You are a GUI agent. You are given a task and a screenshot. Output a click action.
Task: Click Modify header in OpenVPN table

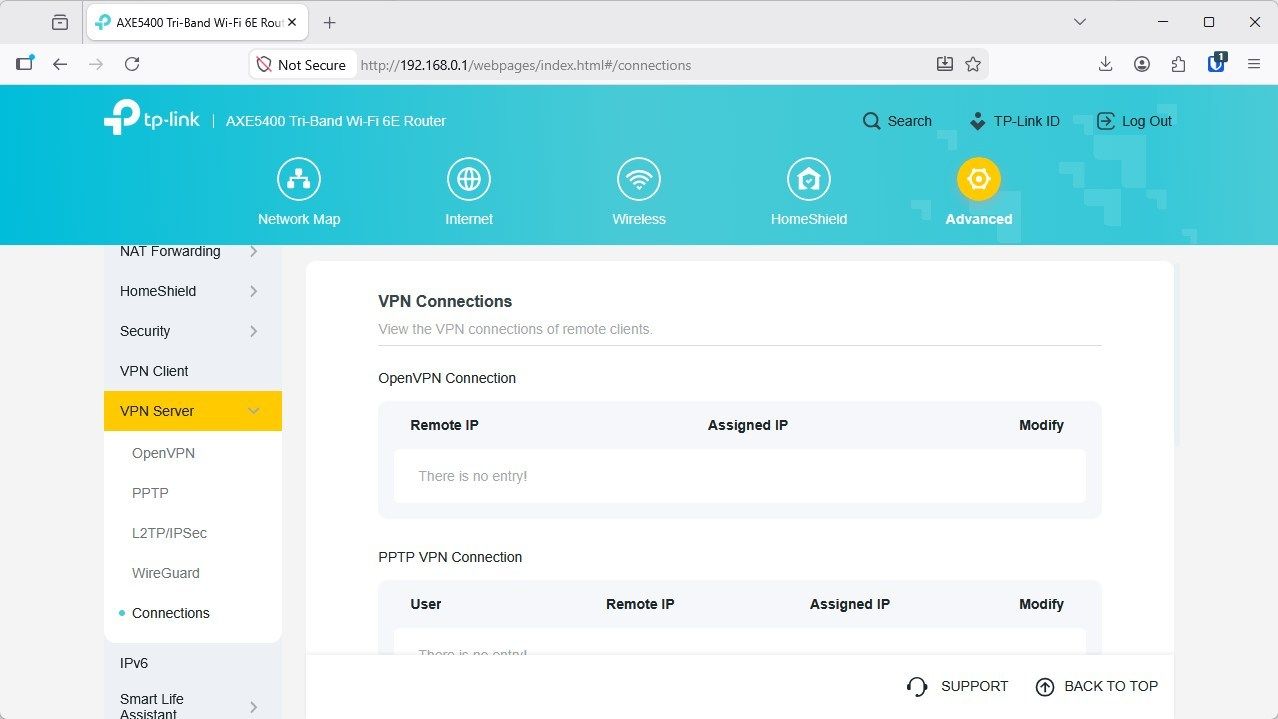point(1041,425)
